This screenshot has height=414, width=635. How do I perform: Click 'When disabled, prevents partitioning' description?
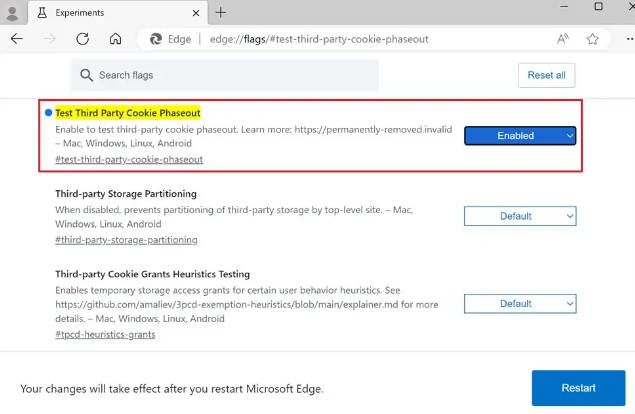(234, 217)
